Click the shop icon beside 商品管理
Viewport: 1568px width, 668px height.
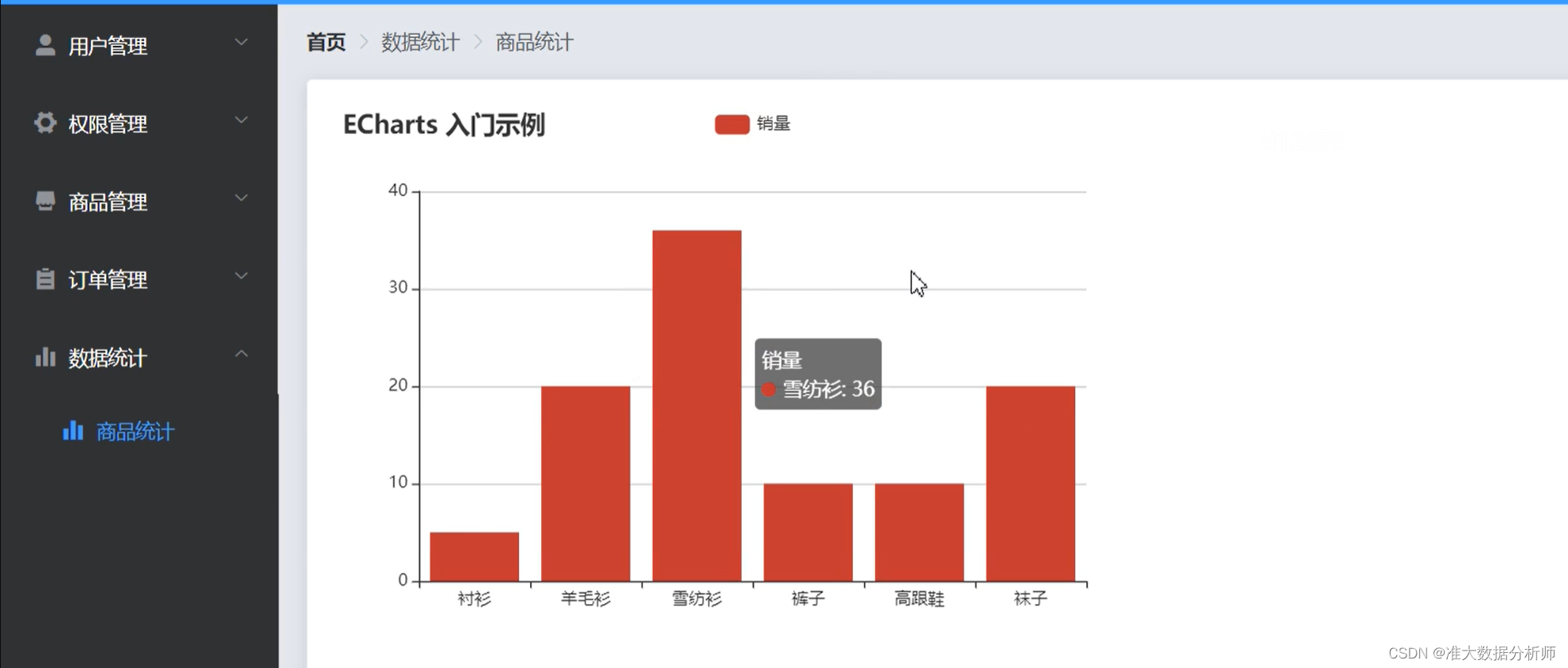tap(45, 201)
